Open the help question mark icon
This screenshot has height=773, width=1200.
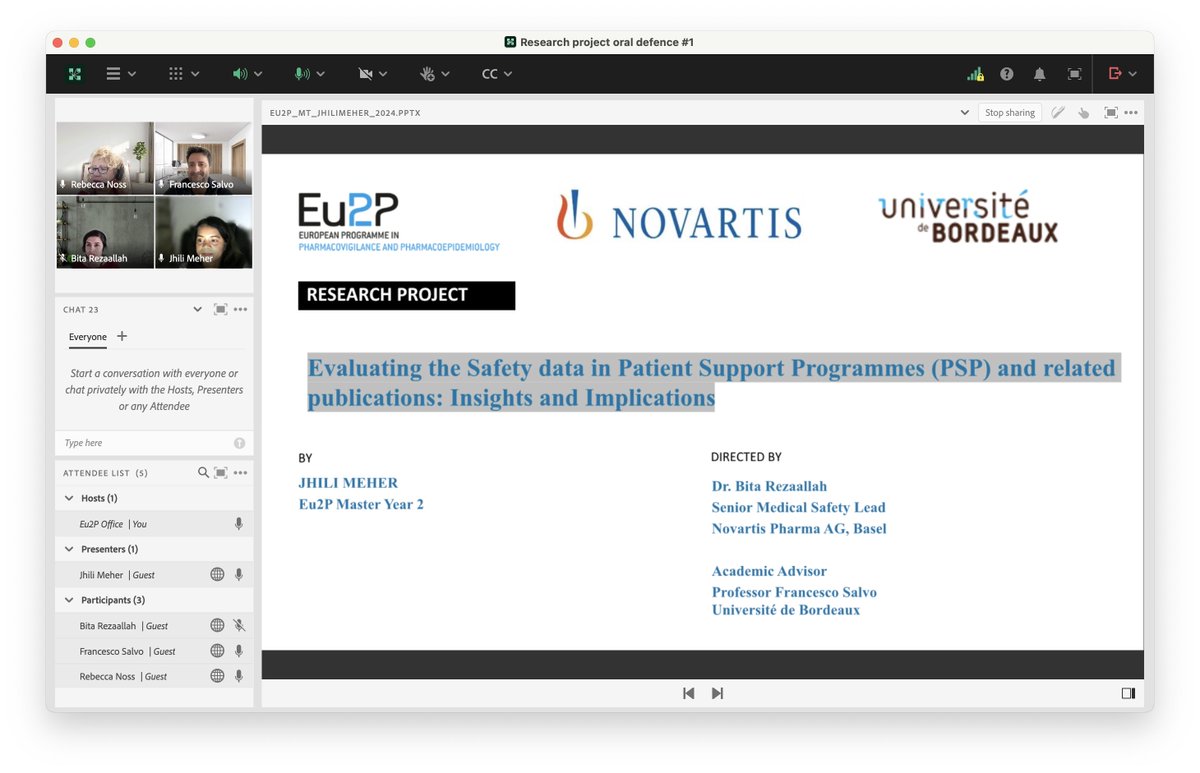(1007, 74)
